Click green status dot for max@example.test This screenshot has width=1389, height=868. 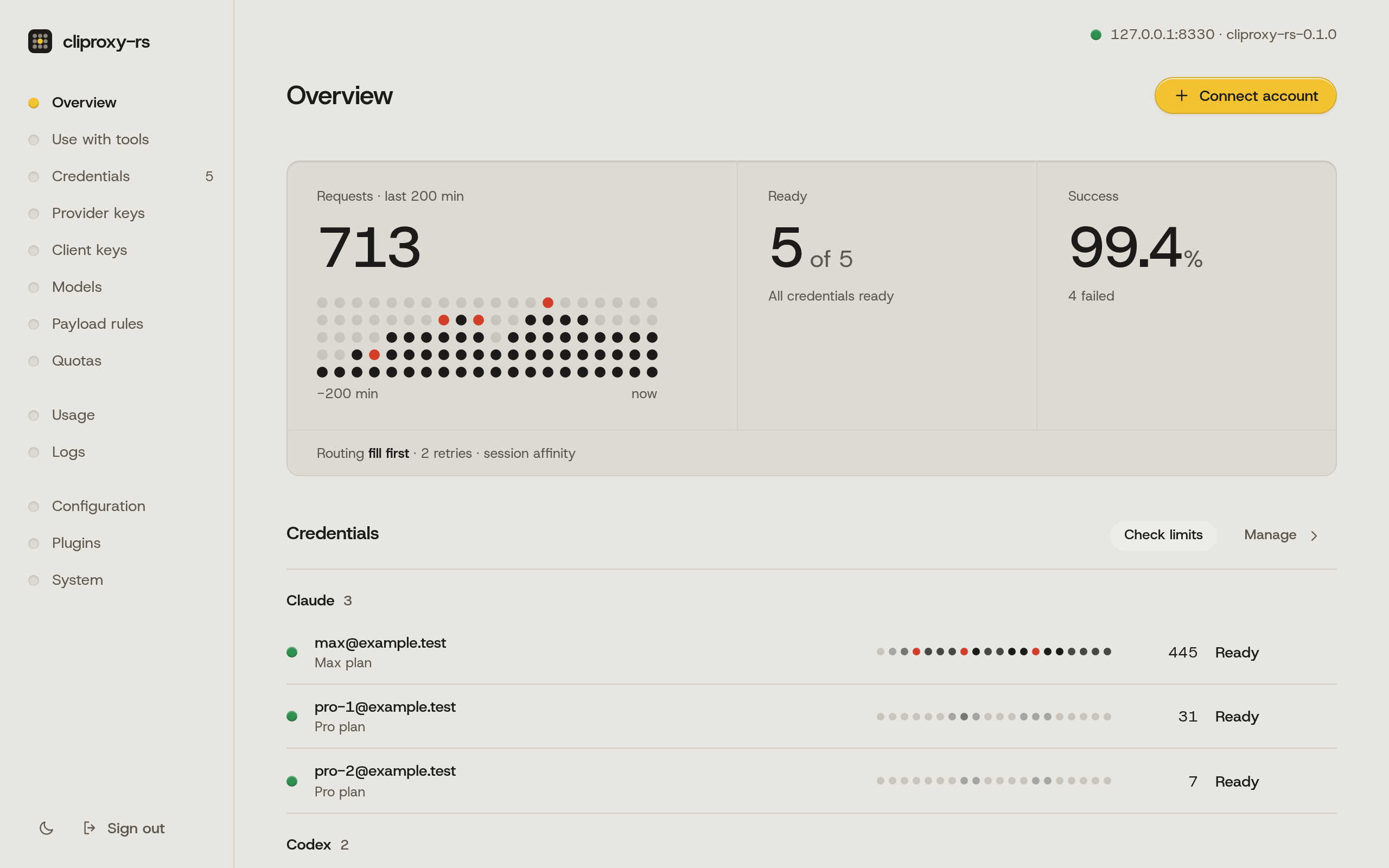coord(292,652)
